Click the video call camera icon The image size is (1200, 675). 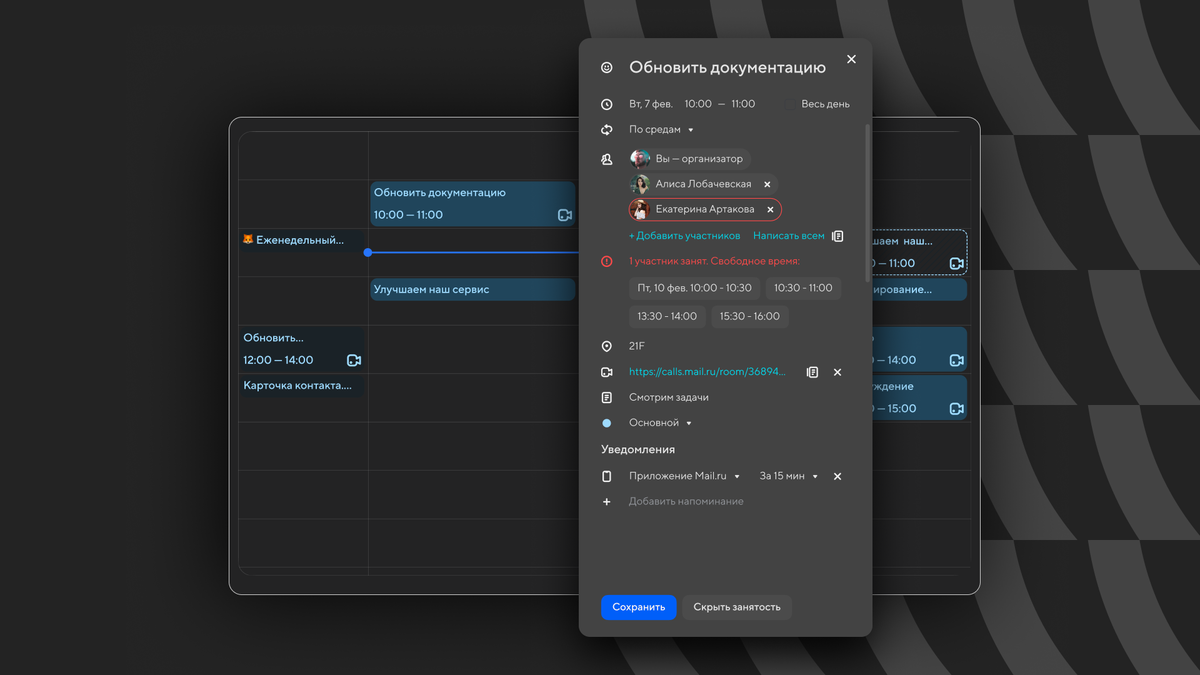coord(607,371)
